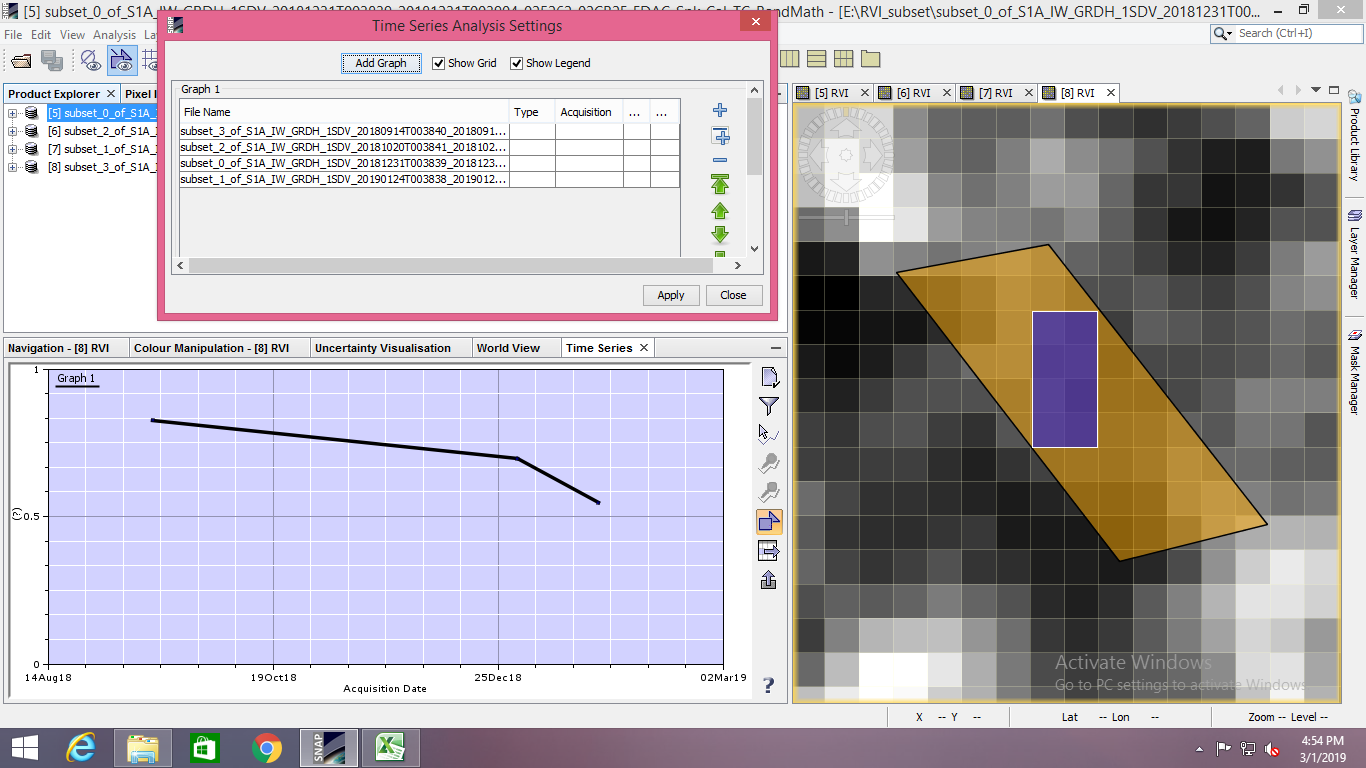Click the green move-down arrow icon
The height and width of the screenshot is (768, 1366).
click(720, 235)
